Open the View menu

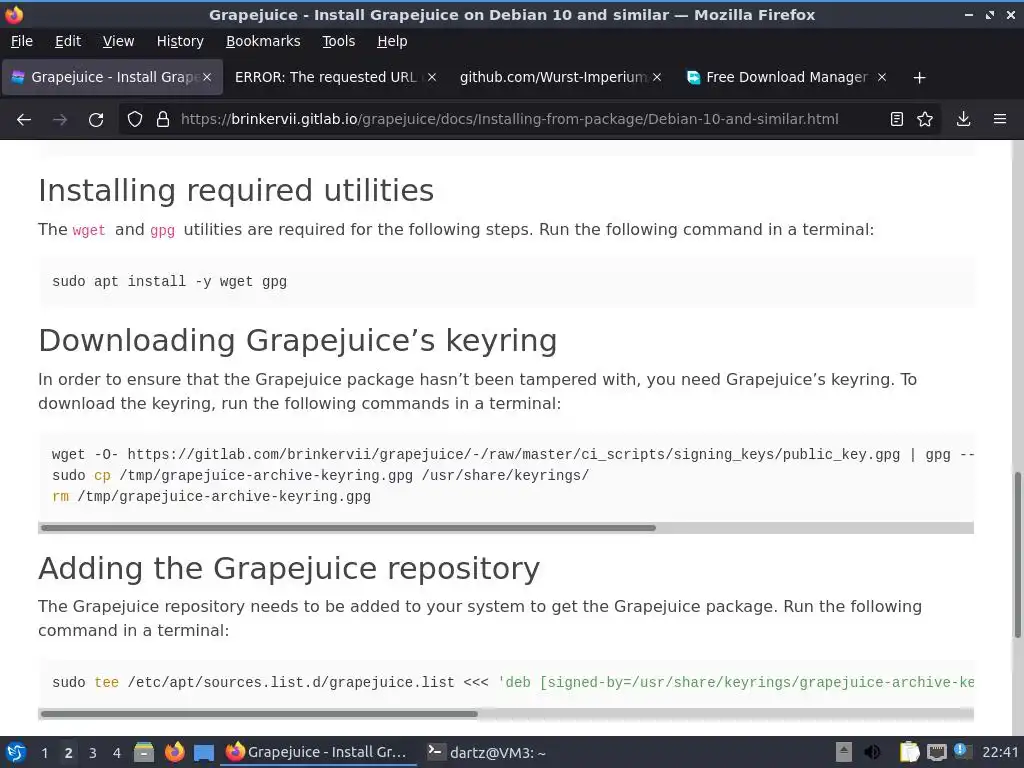118,41
